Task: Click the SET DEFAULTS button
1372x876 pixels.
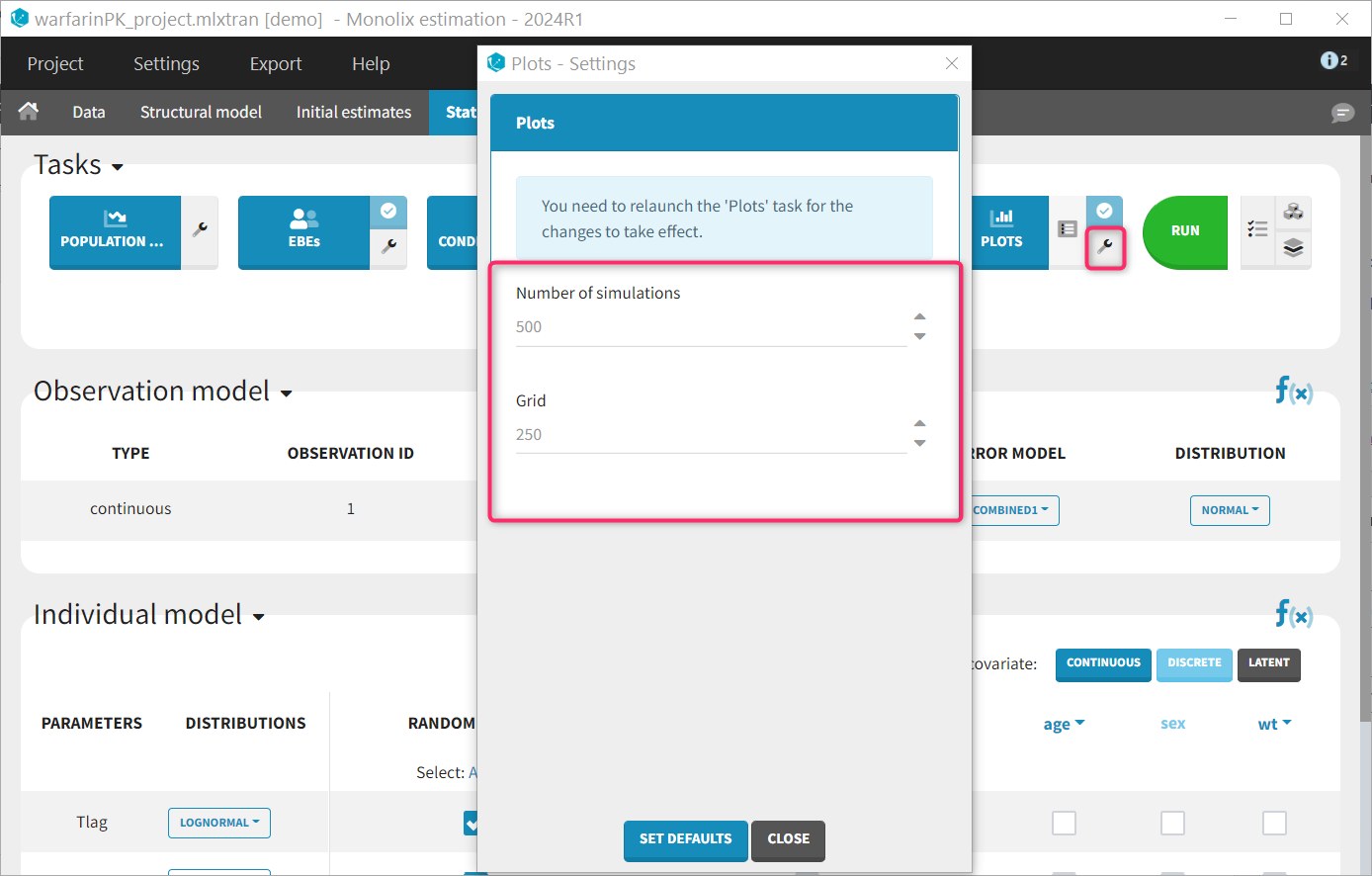Action: point(685,839)
